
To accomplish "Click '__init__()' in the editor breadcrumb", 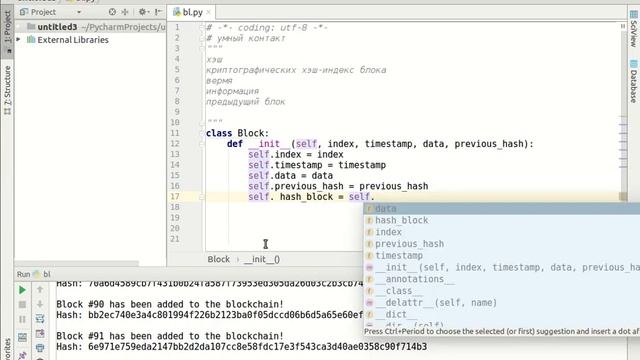I will click(262, 259).
